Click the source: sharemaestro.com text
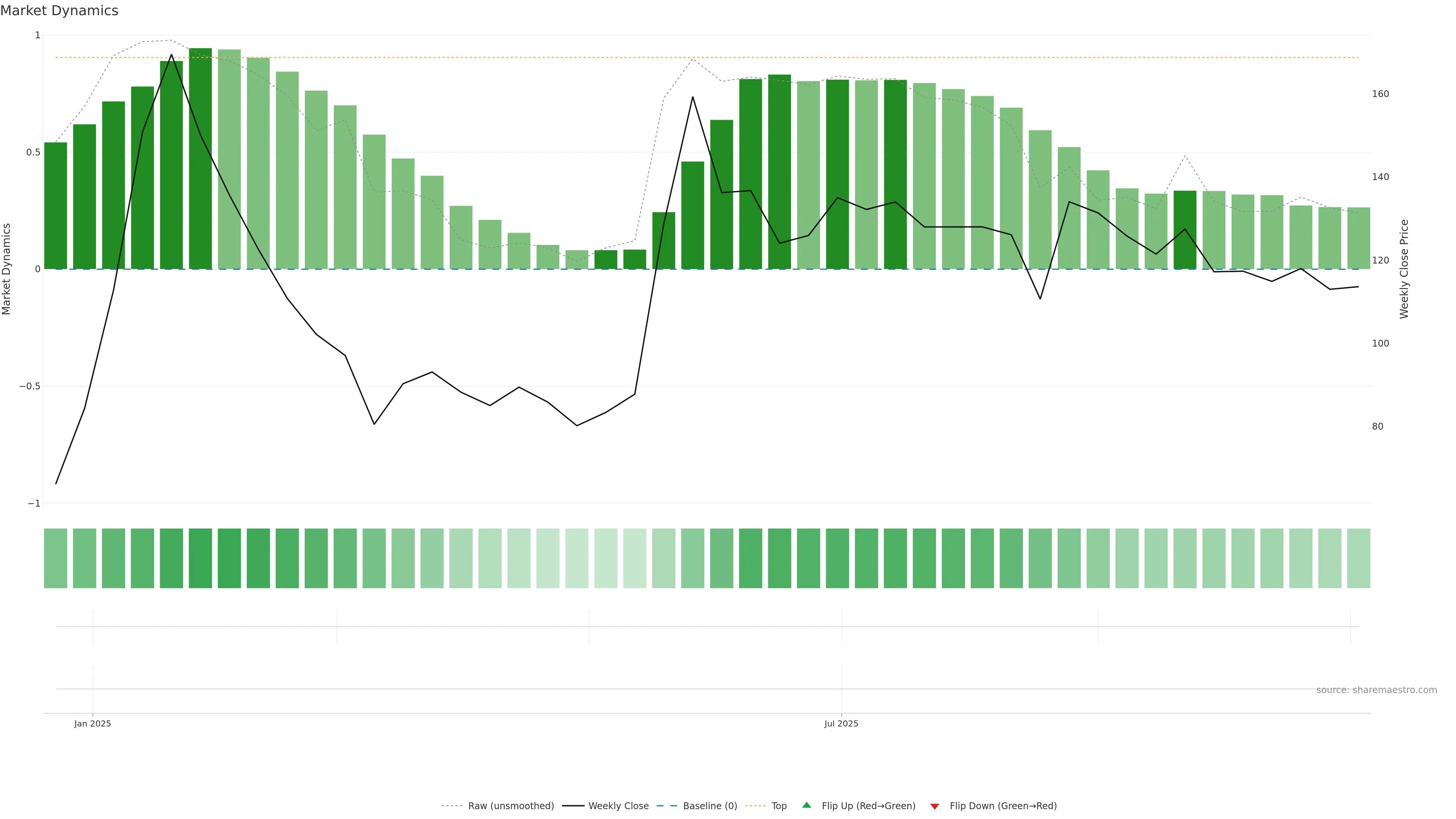The width and height of the screenshot is (1456, 819). [x=1376, y=690]
